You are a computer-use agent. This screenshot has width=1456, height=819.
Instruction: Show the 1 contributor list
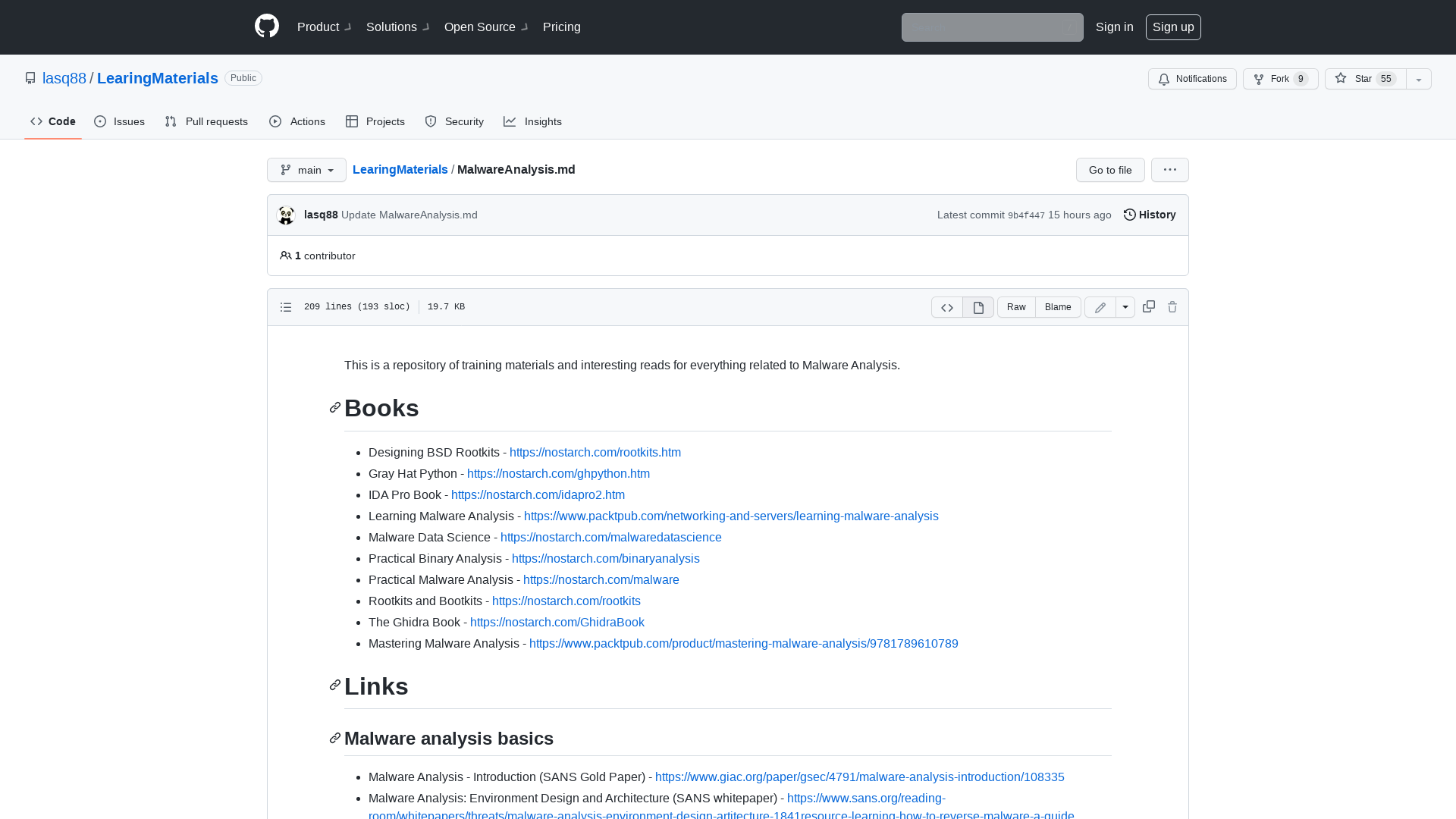pyautogui.click(x=318, y=256)
